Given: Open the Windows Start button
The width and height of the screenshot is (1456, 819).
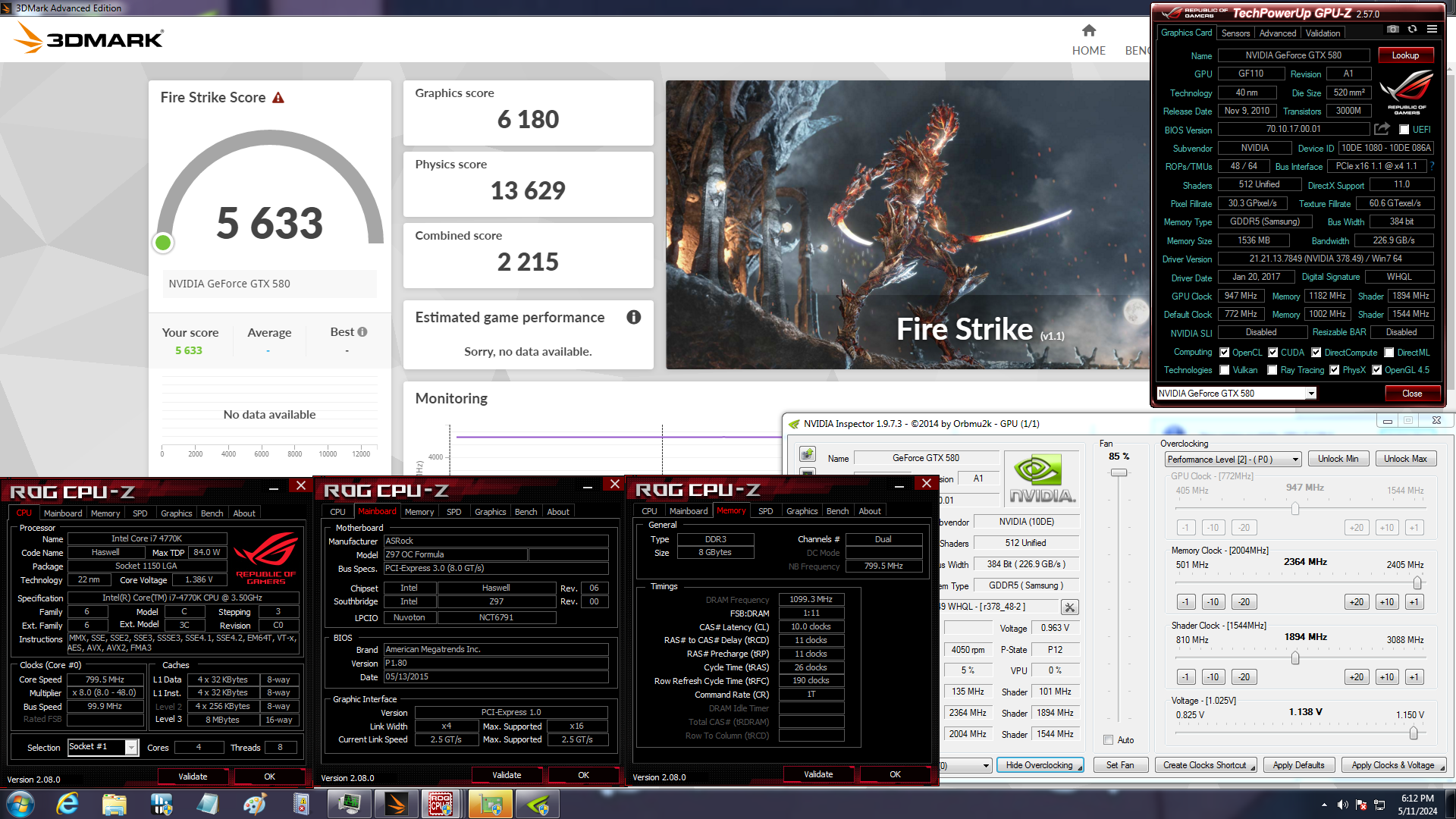Looking at the screenshot, I should click(x=20, y=804).
